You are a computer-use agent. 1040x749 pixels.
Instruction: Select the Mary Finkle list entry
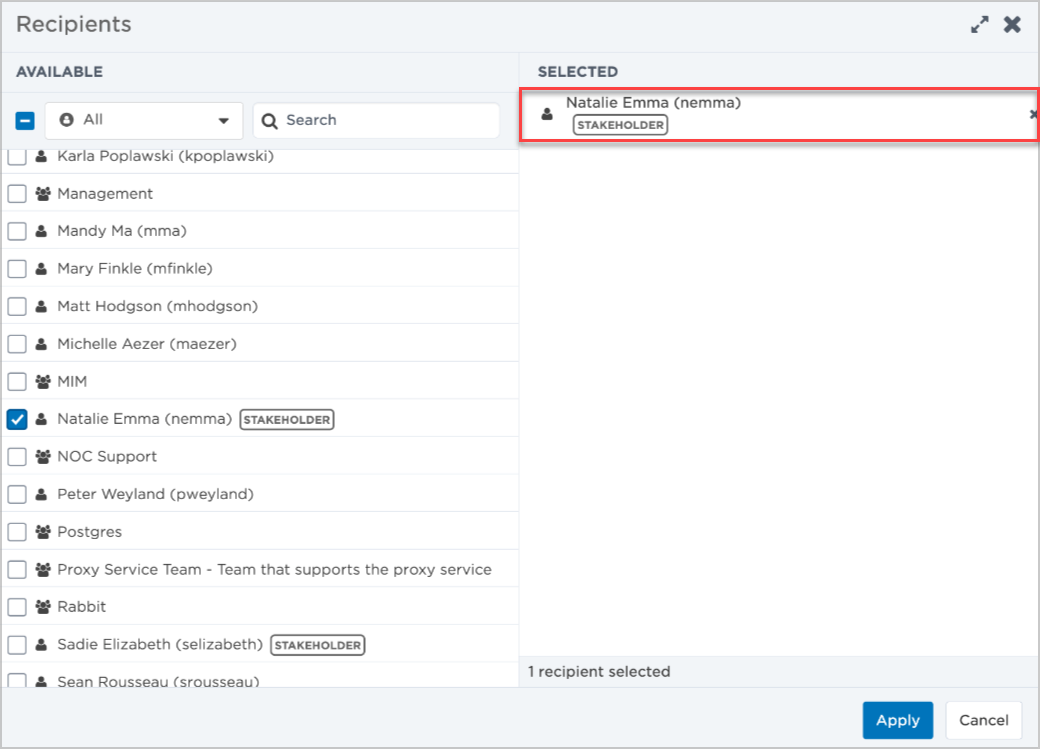(135, 269)
